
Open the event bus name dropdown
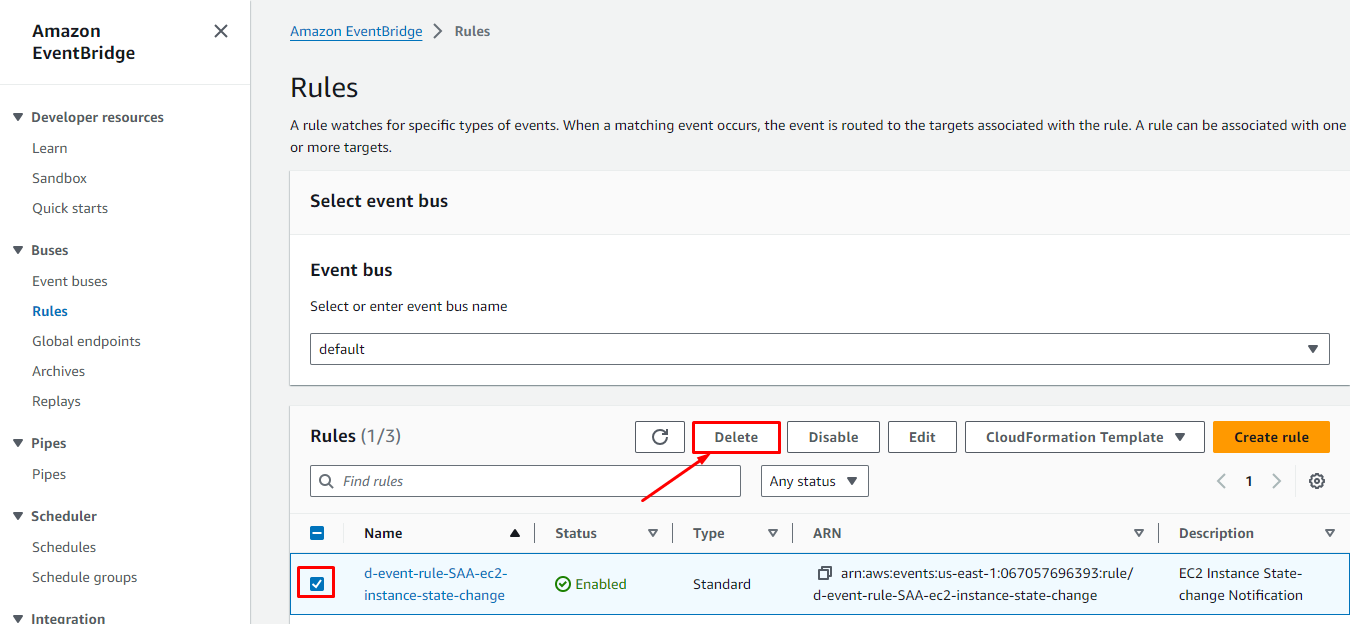click(819, 349)
